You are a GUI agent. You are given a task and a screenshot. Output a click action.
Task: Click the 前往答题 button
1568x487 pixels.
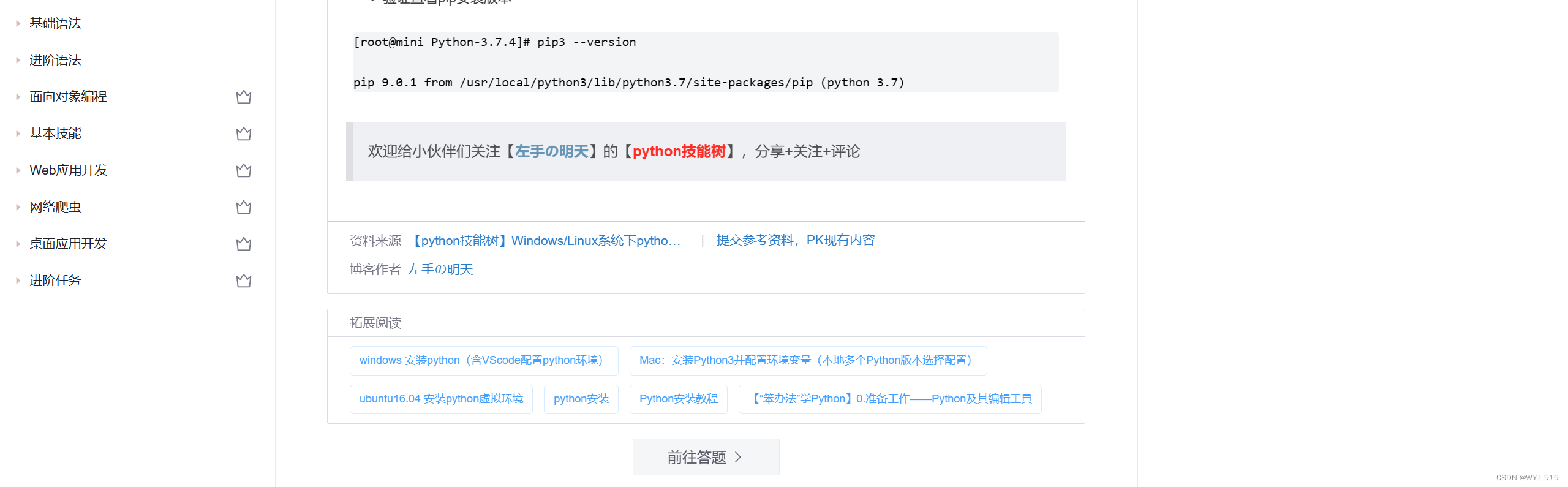pos(706,457)
